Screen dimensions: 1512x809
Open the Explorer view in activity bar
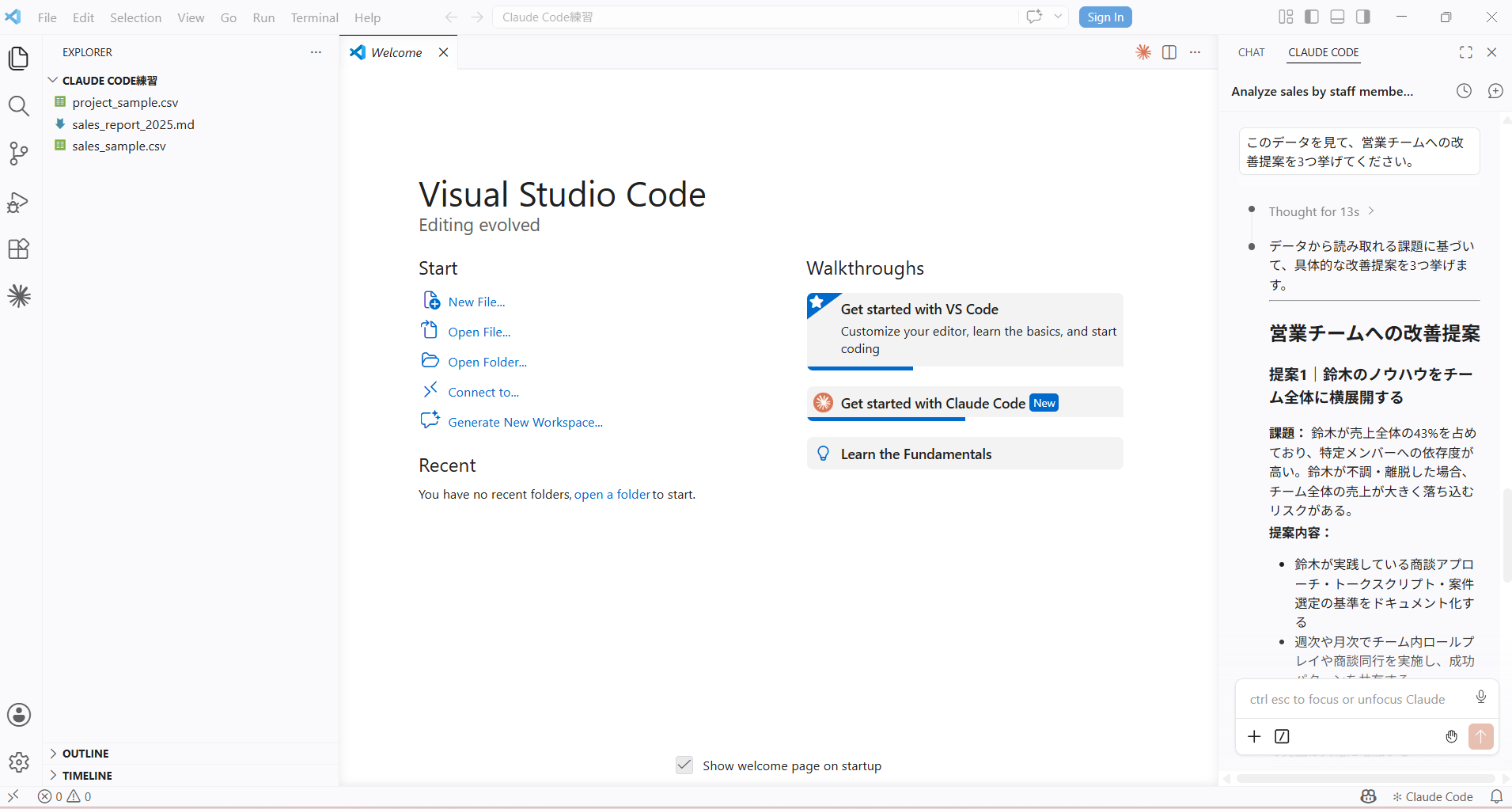click(19, 59)
